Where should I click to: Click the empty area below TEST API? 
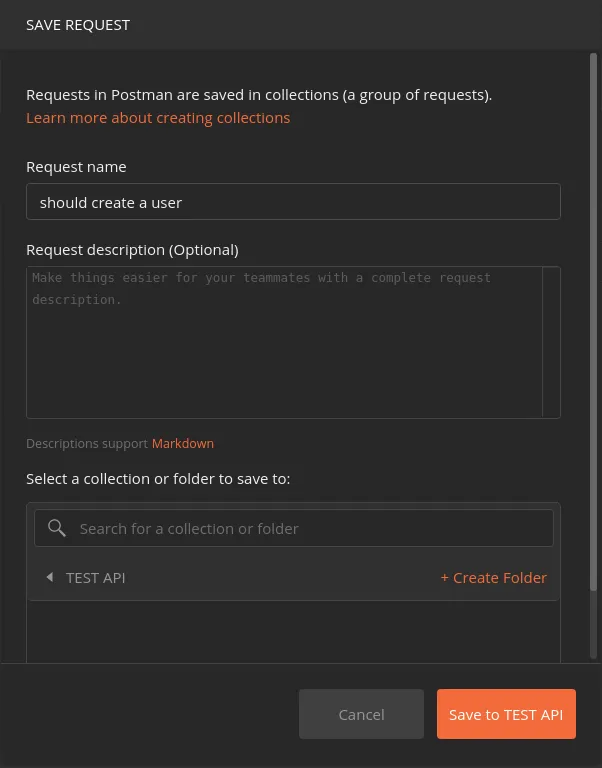293,630
